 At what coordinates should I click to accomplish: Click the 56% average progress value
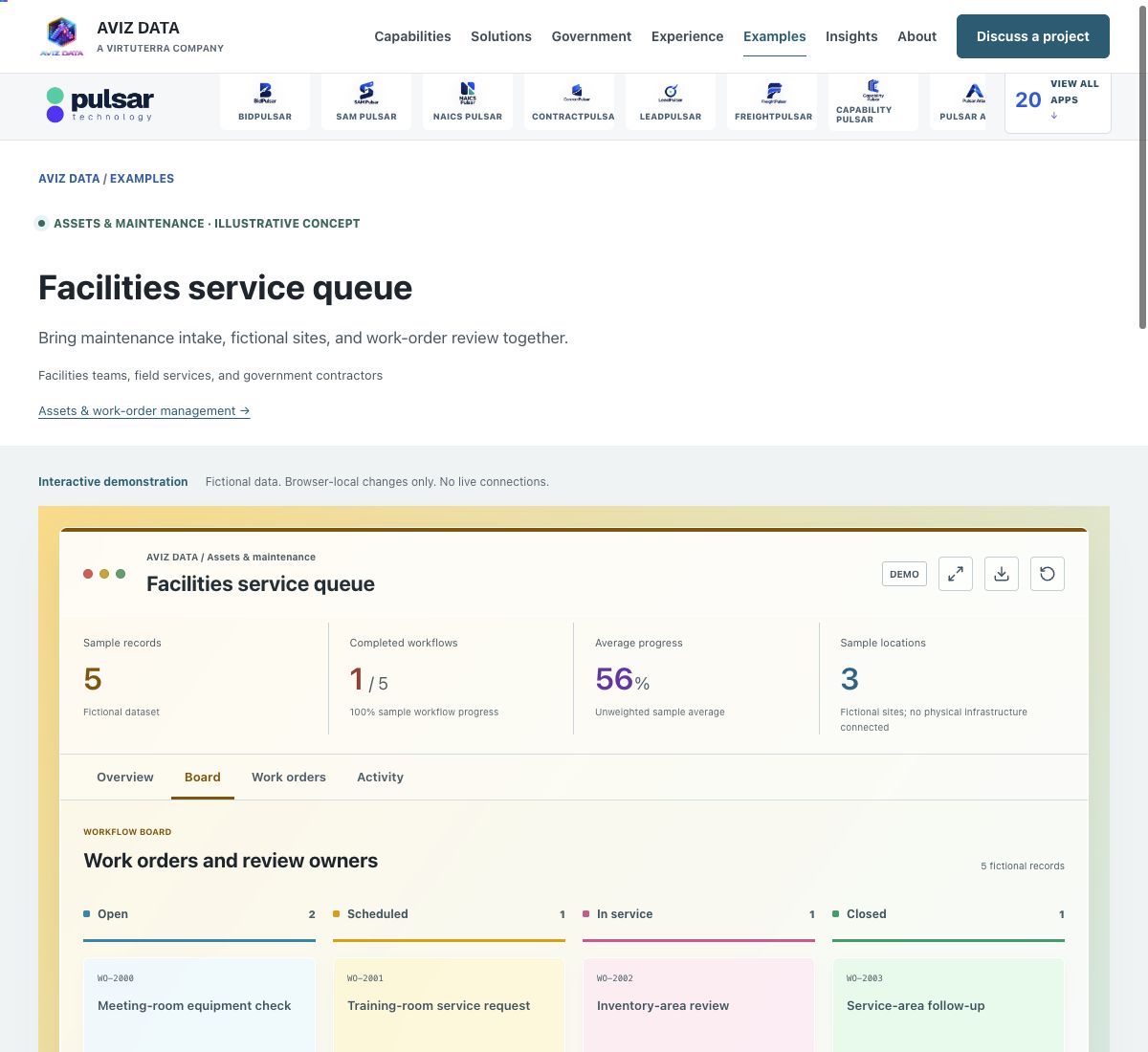click(622, 679)
